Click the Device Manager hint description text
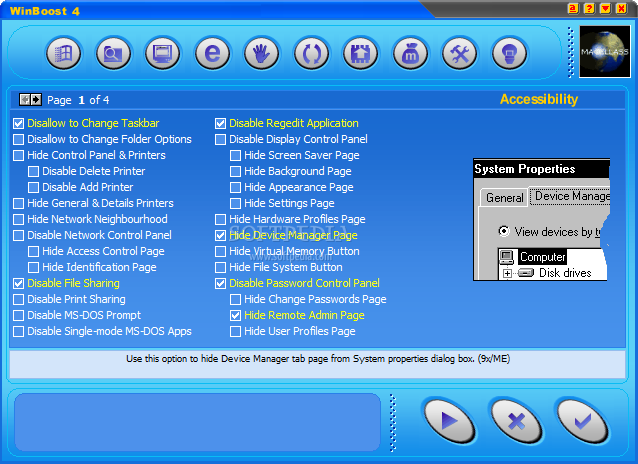Image resolution: width=638 pixels, height=464 pixels. [x=318, y=359]
